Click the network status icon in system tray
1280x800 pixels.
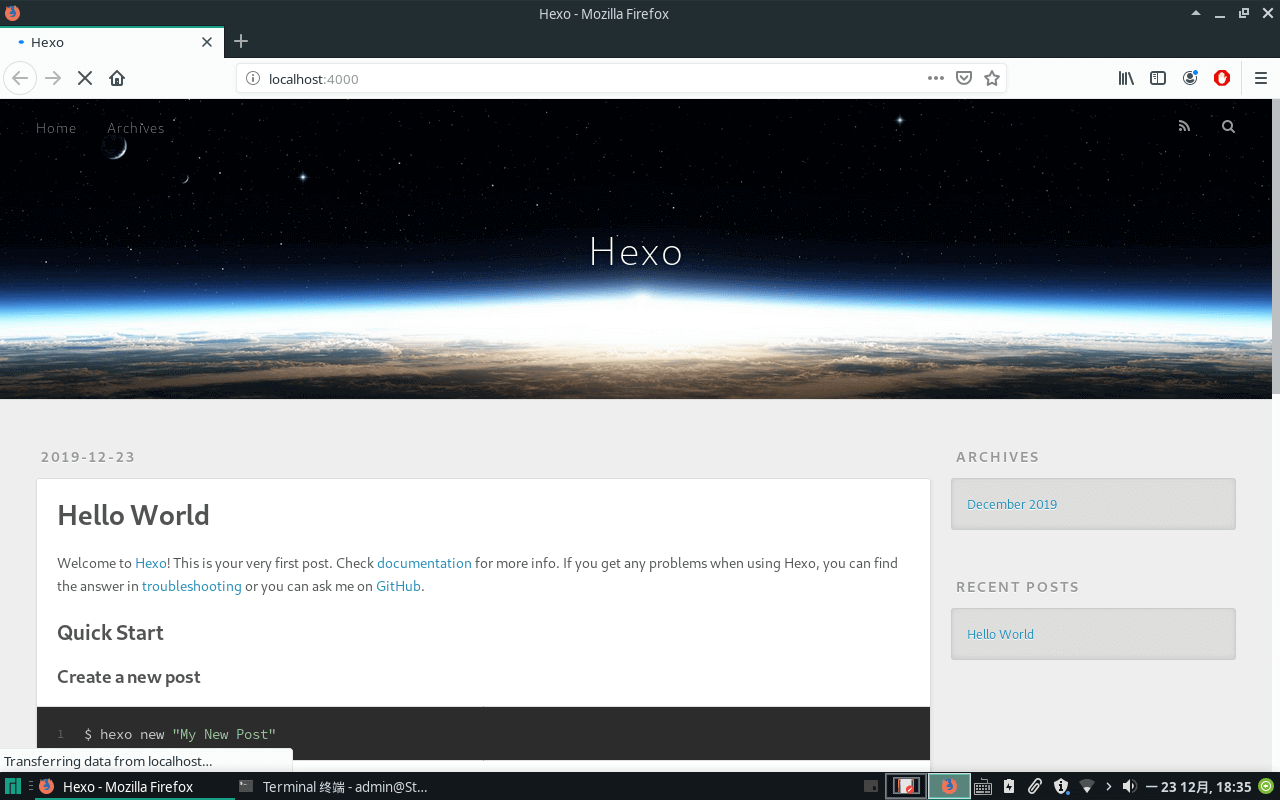[1088, 787]
